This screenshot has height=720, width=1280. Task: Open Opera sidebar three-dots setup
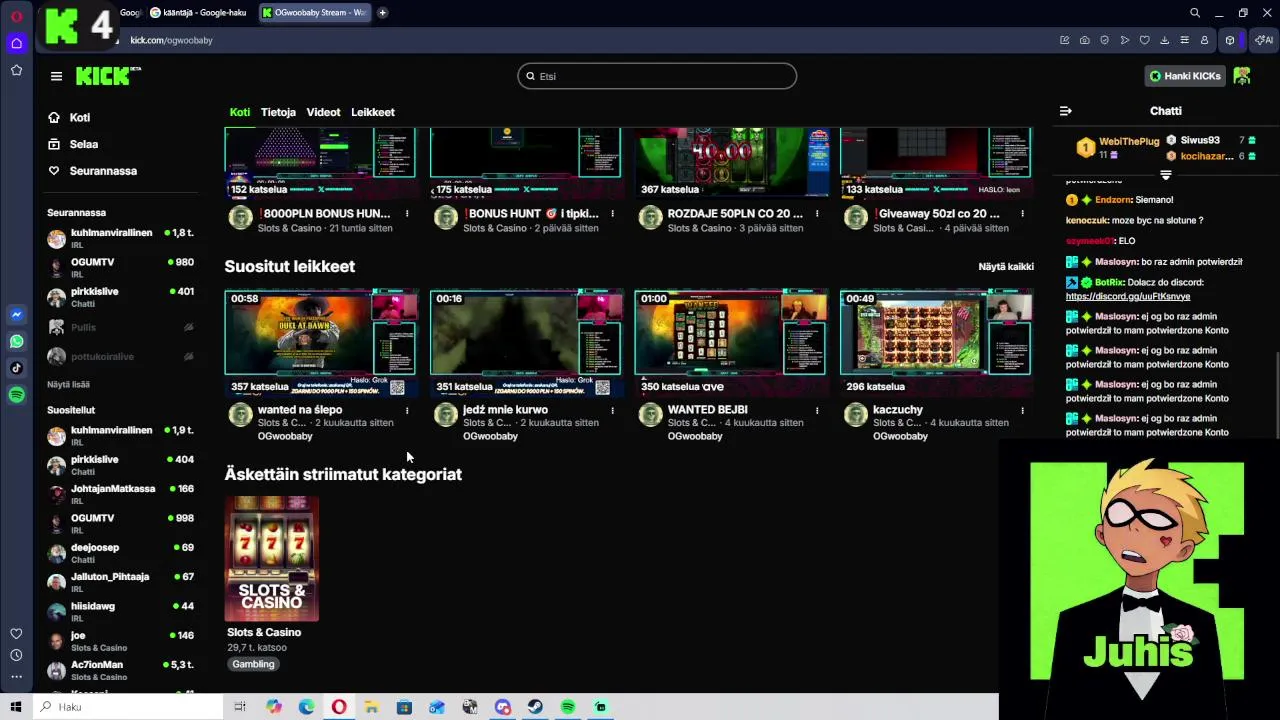(16, 677)
